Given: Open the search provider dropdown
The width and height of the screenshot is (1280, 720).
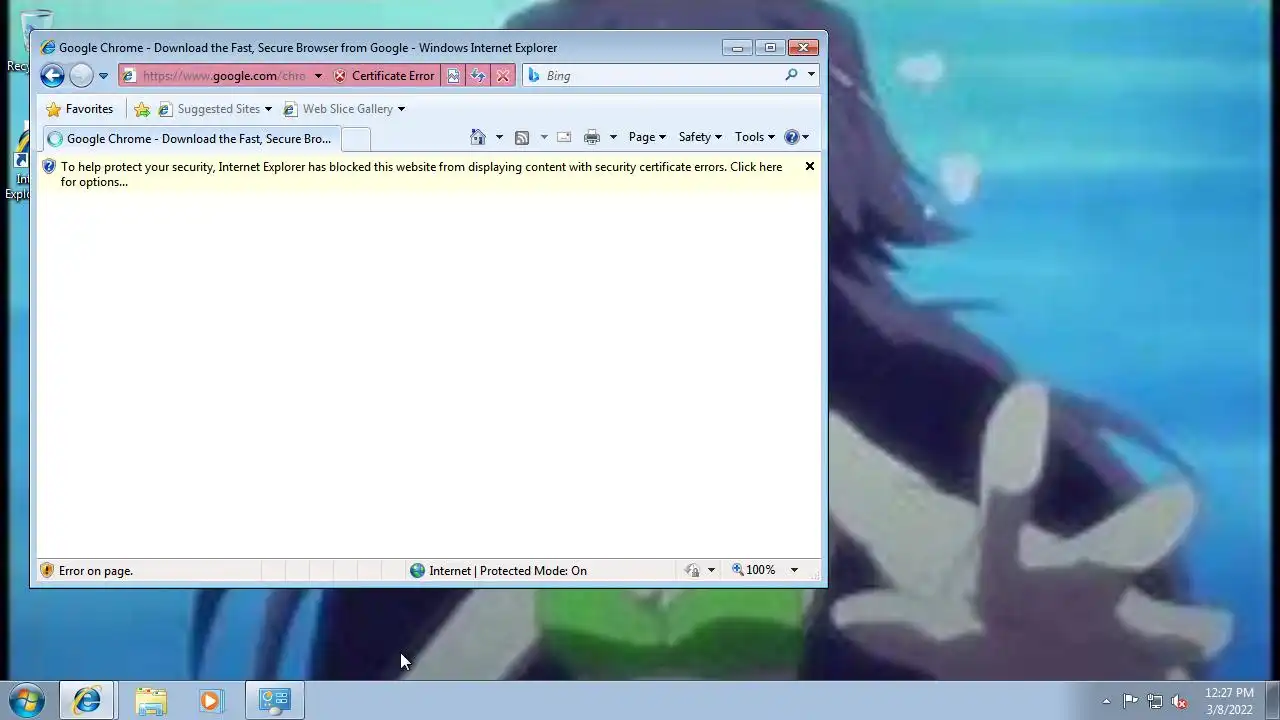Looking at the screenshot, I should [811, 75].
